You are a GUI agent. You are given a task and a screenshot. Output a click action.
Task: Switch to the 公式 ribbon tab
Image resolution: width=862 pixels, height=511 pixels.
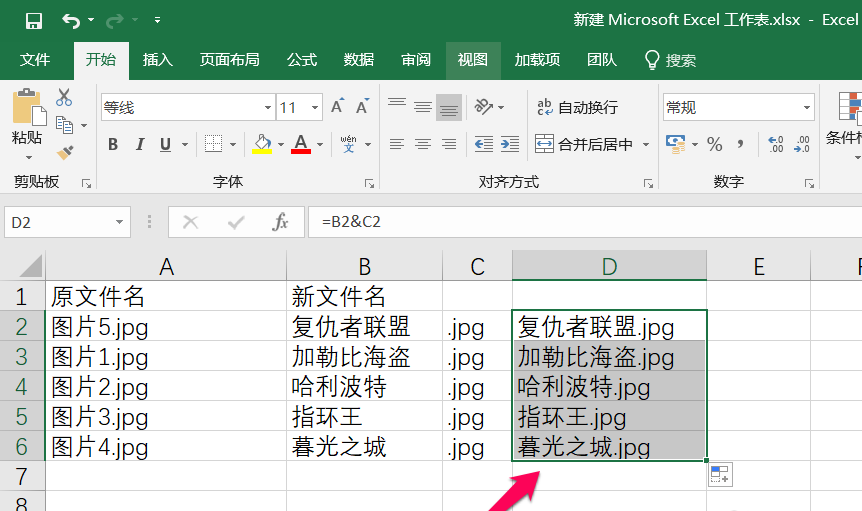pos(302,60)
